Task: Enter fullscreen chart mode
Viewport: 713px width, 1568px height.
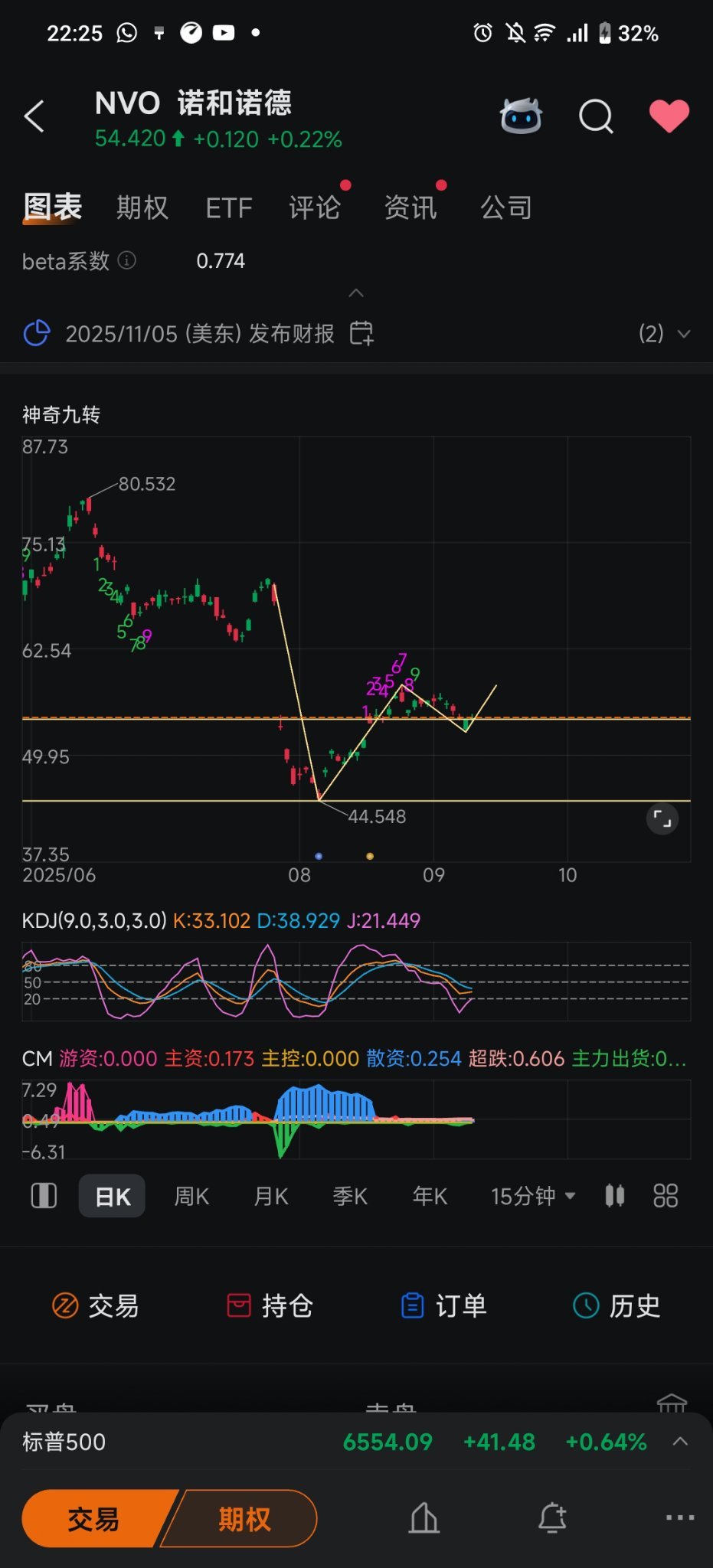Action: click(x=662, y=819)
